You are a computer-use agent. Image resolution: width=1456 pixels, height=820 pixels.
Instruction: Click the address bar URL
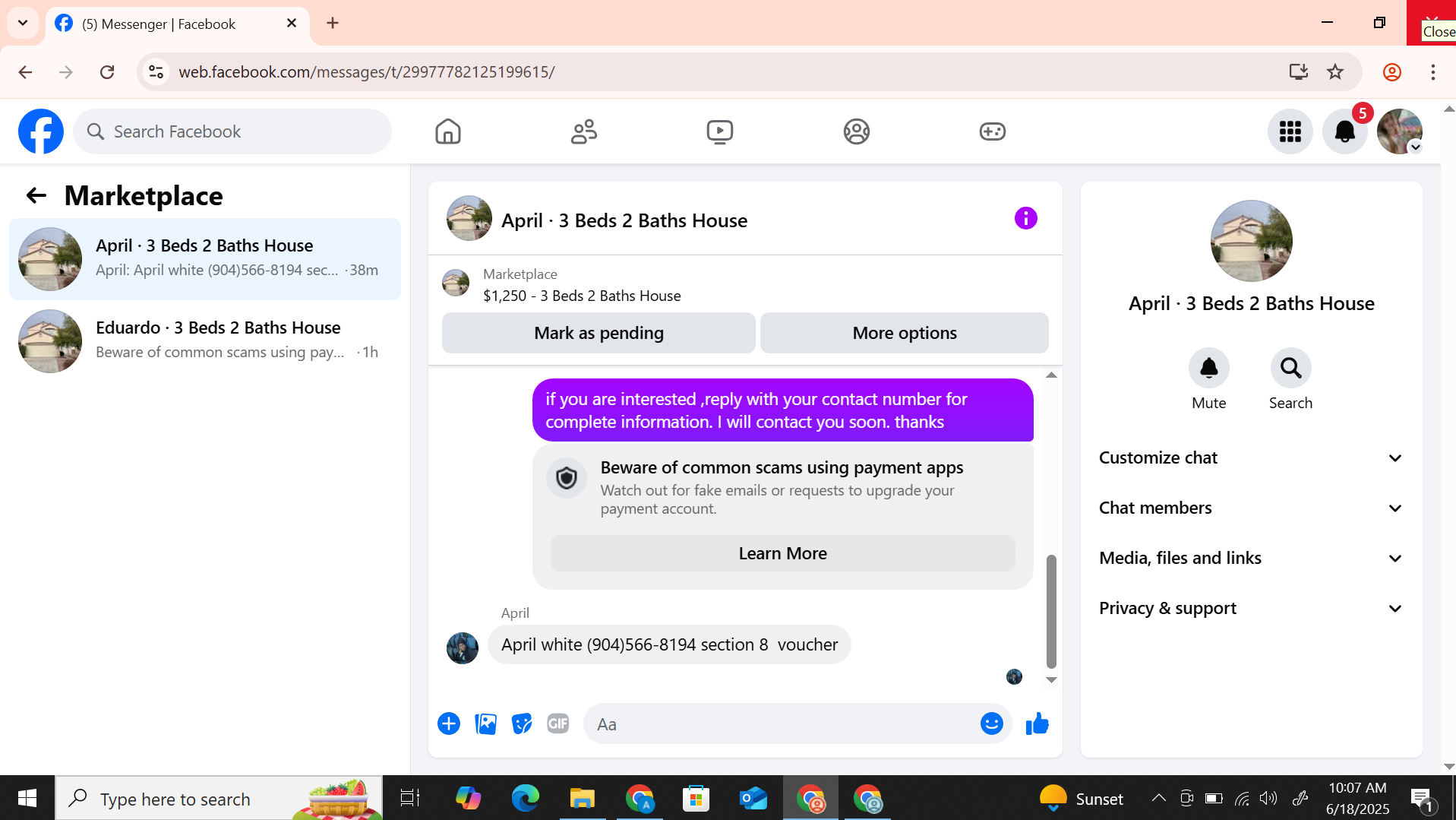367,72
